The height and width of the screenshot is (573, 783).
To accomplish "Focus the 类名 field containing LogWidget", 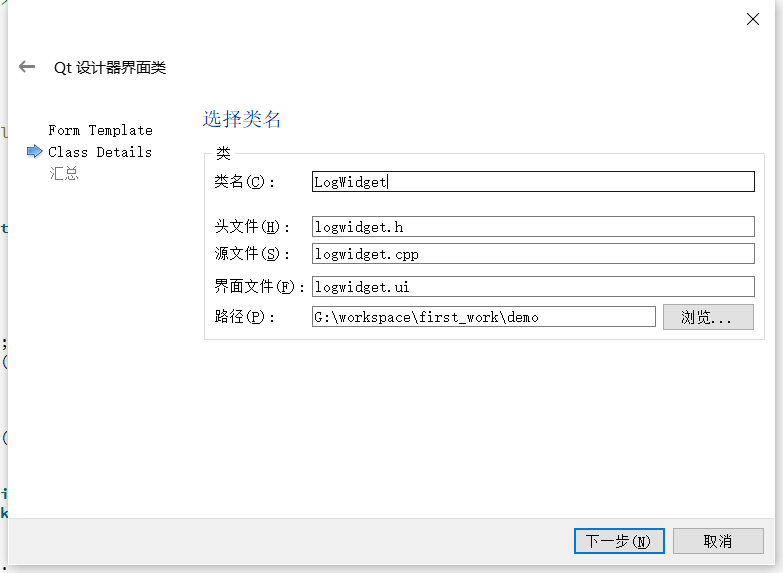I will pos(533,182).
